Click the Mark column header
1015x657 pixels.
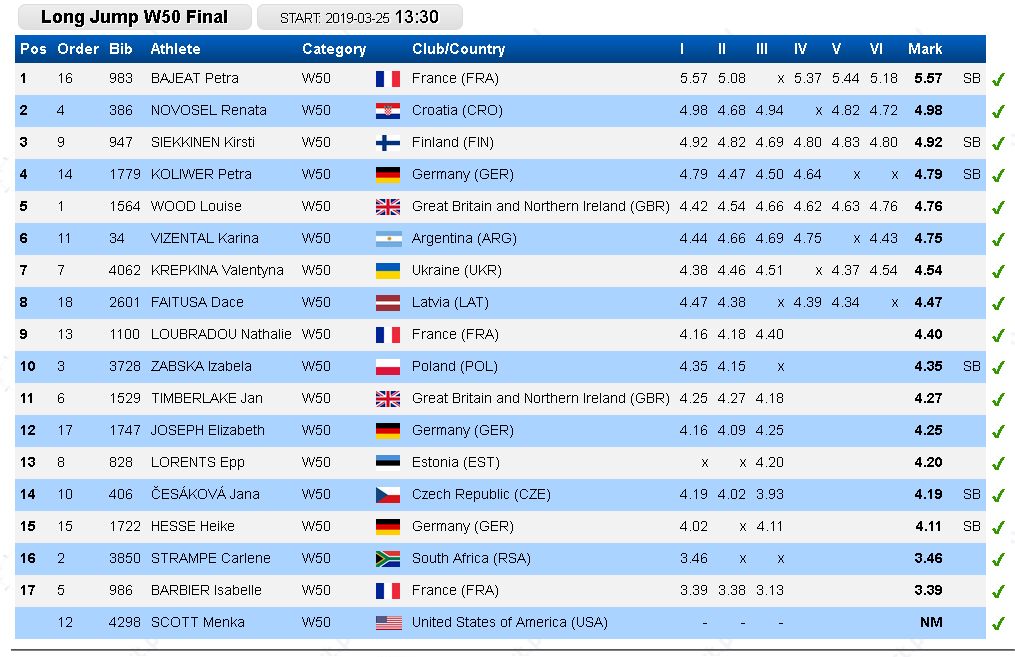[x=924, y=49]
